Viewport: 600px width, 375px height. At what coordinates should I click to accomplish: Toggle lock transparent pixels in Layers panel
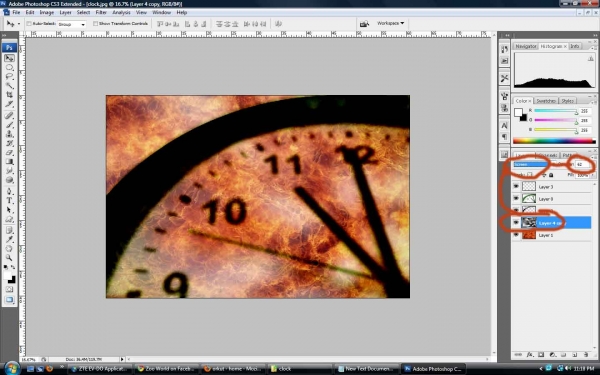tap(530, 175)
